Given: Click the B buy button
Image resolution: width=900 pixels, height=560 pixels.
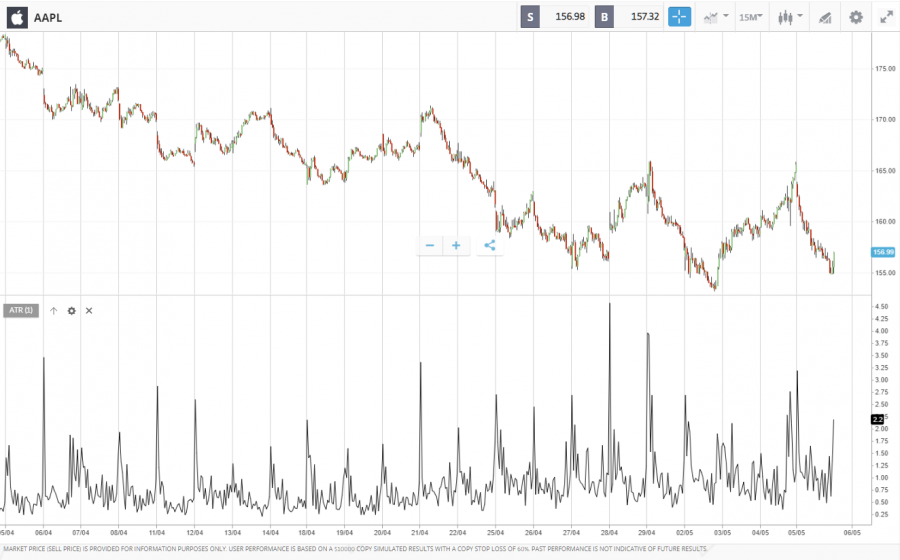Looking at the screenshot, I should tap(604, 17).
